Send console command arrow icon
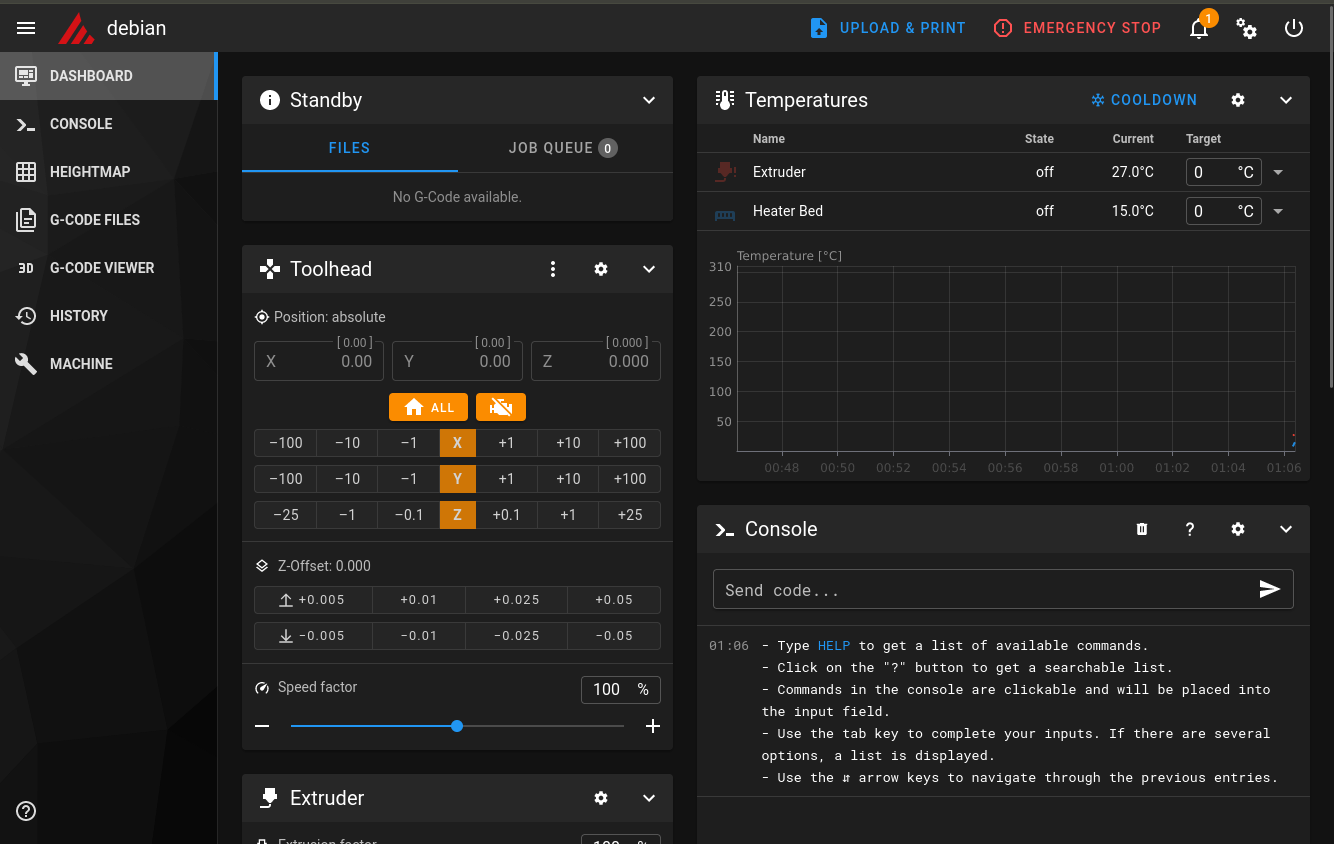Screen dimensions: 1334x844 pos(1269,589)
